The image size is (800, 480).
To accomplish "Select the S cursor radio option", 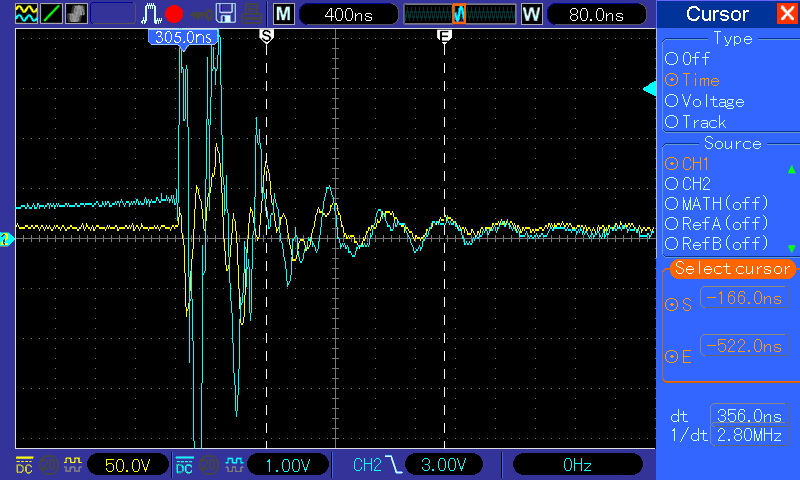I will [x=671, y=304].
